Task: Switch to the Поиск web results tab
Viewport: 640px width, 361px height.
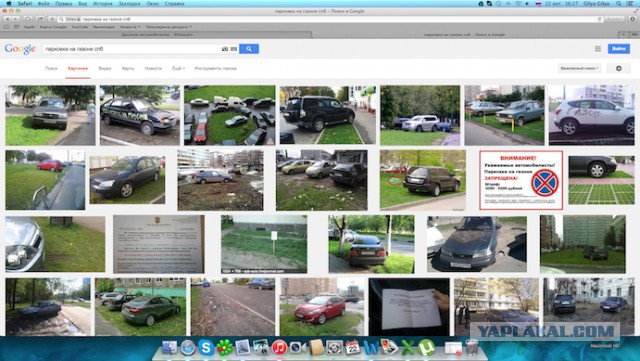Action: (51, 69)
